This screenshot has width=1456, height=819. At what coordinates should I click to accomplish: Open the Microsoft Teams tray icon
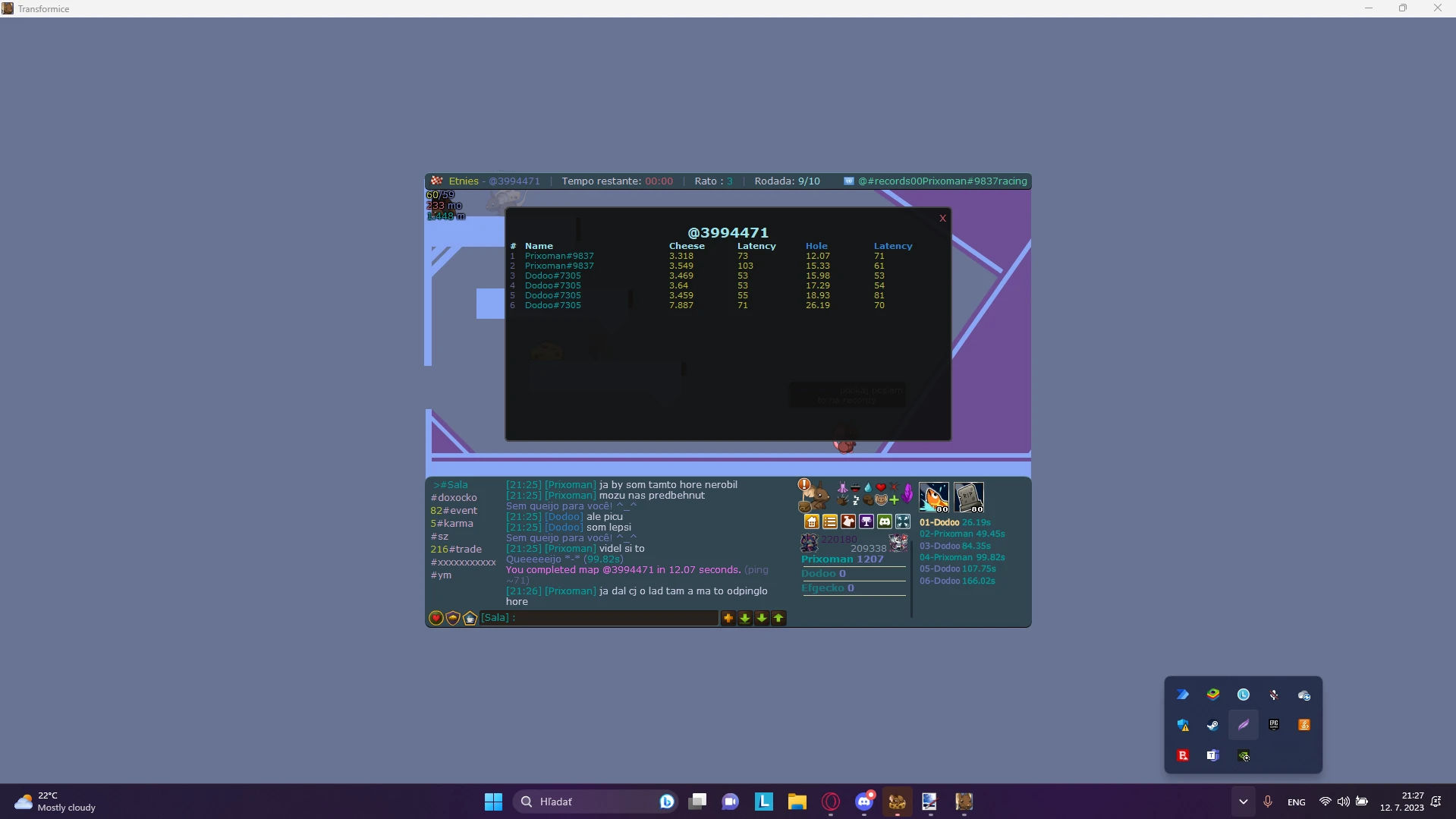coord(1213,756)
